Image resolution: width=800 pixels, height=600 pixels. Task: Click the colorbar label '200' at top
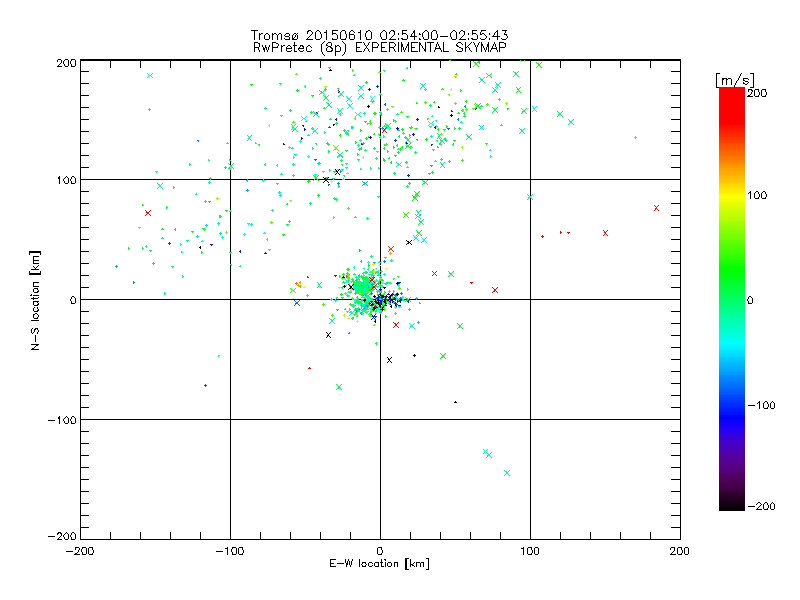[757, 93]
